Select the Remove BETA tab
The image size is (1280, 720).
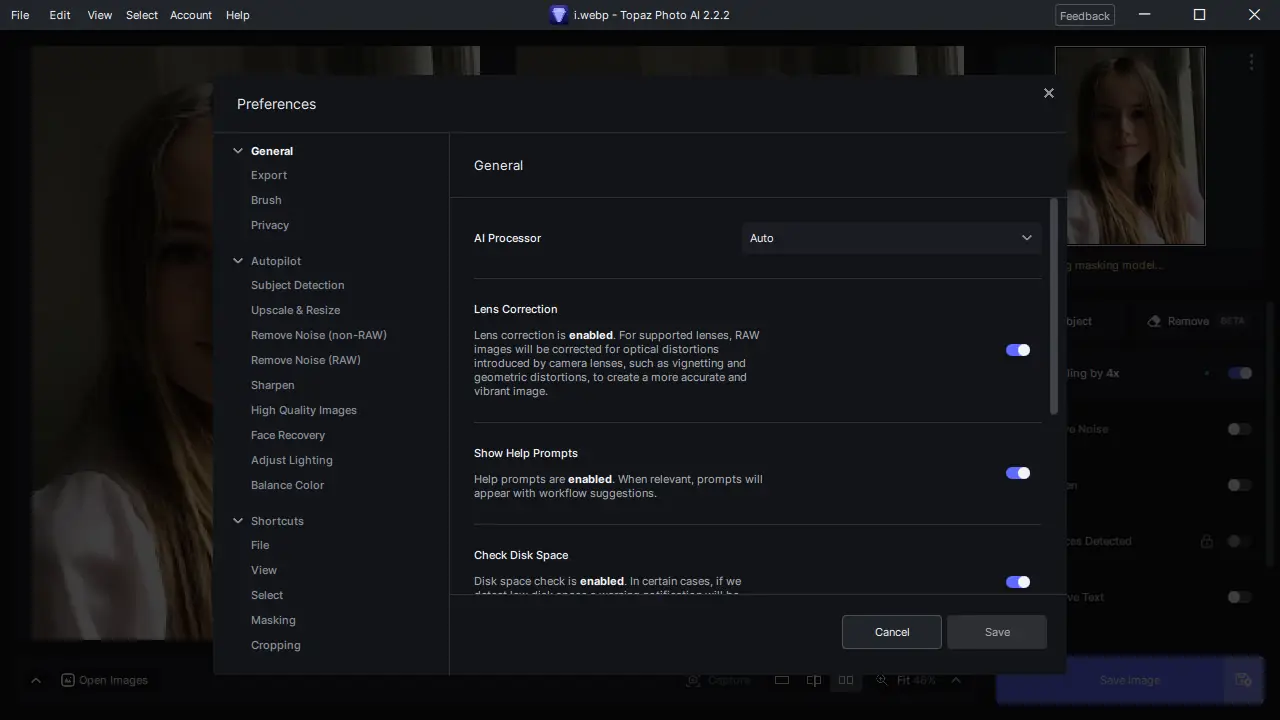click(x=1195, y=321)
